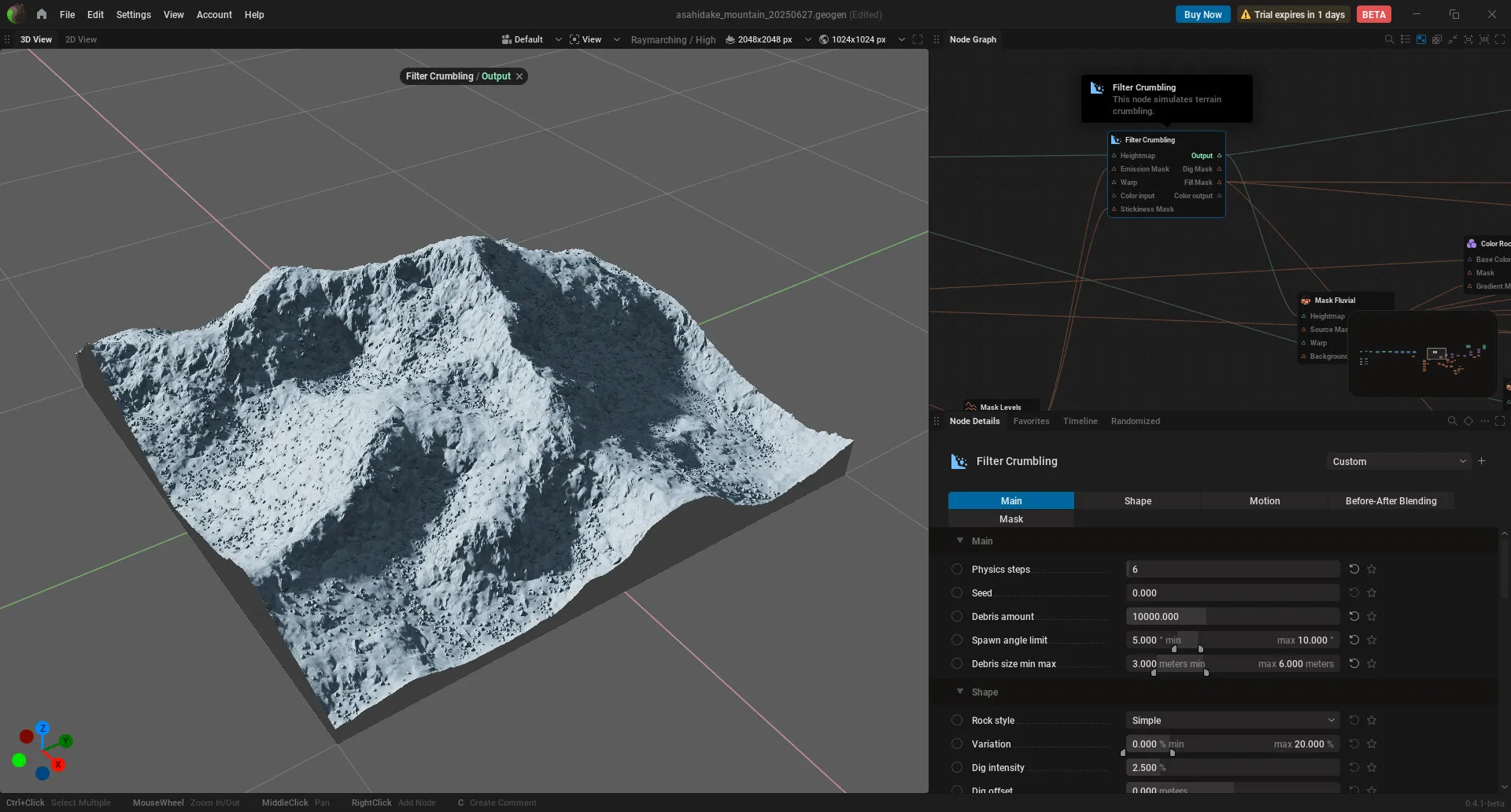The image size is (1511, 812).
Task: Toggle the Seed parameter circle
Action: (x=957, y=592)
